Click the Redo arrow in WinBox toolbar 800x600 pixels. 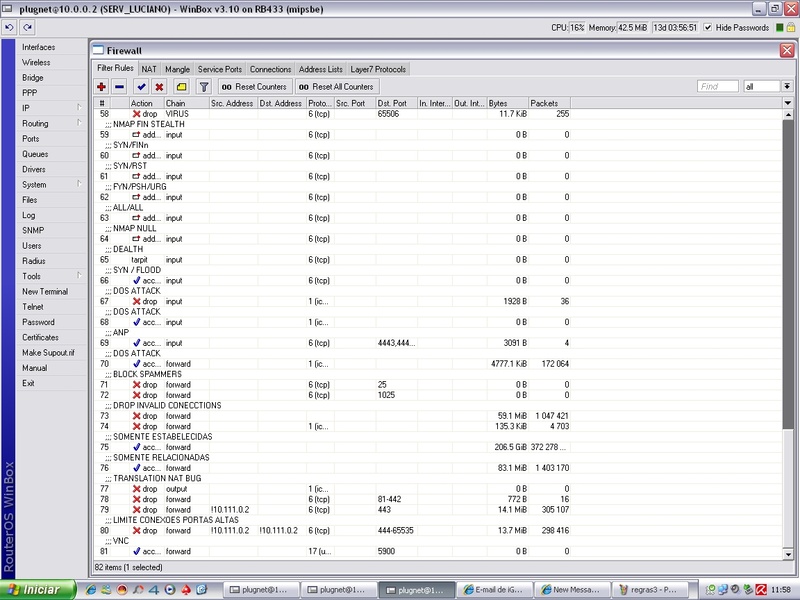[28, 27]
